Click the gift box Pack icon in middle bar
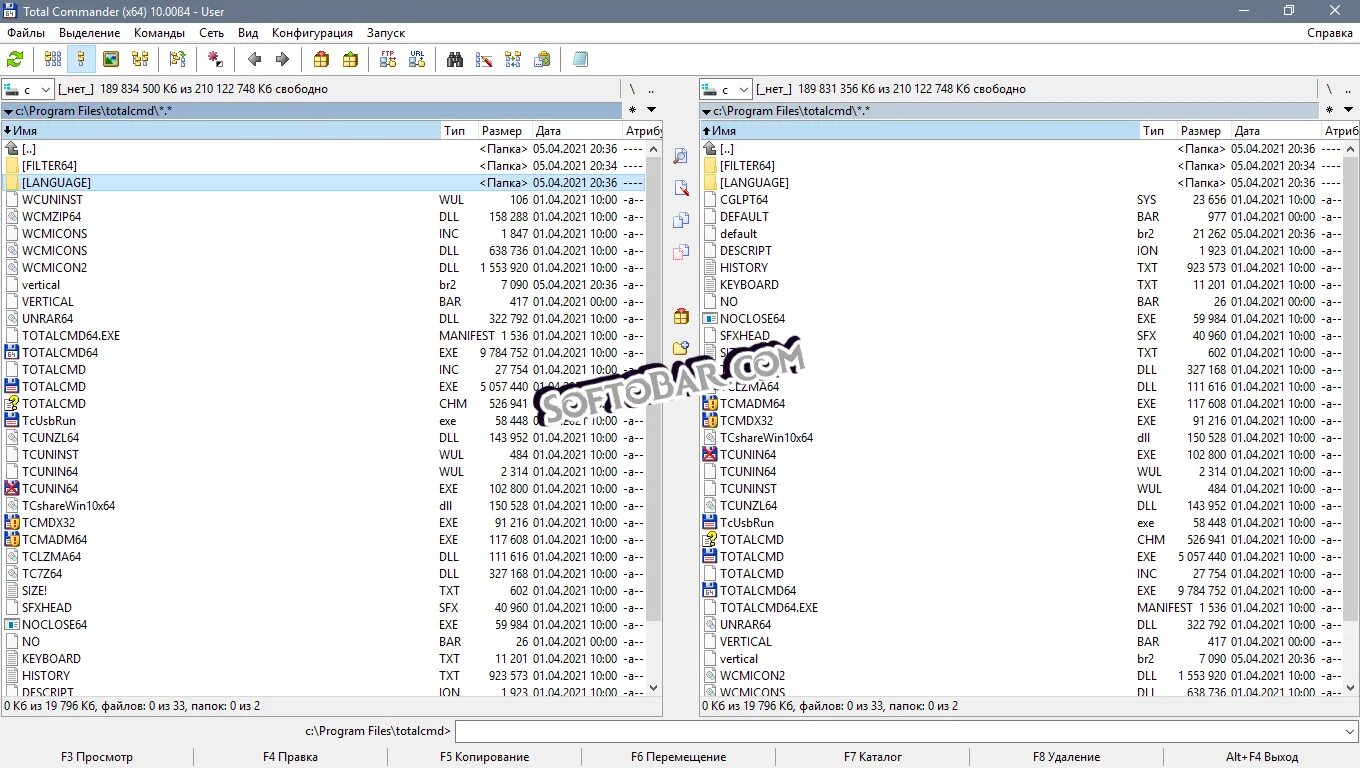Image resolution: width=1360 pixels, height=768 pixels. 681,316
